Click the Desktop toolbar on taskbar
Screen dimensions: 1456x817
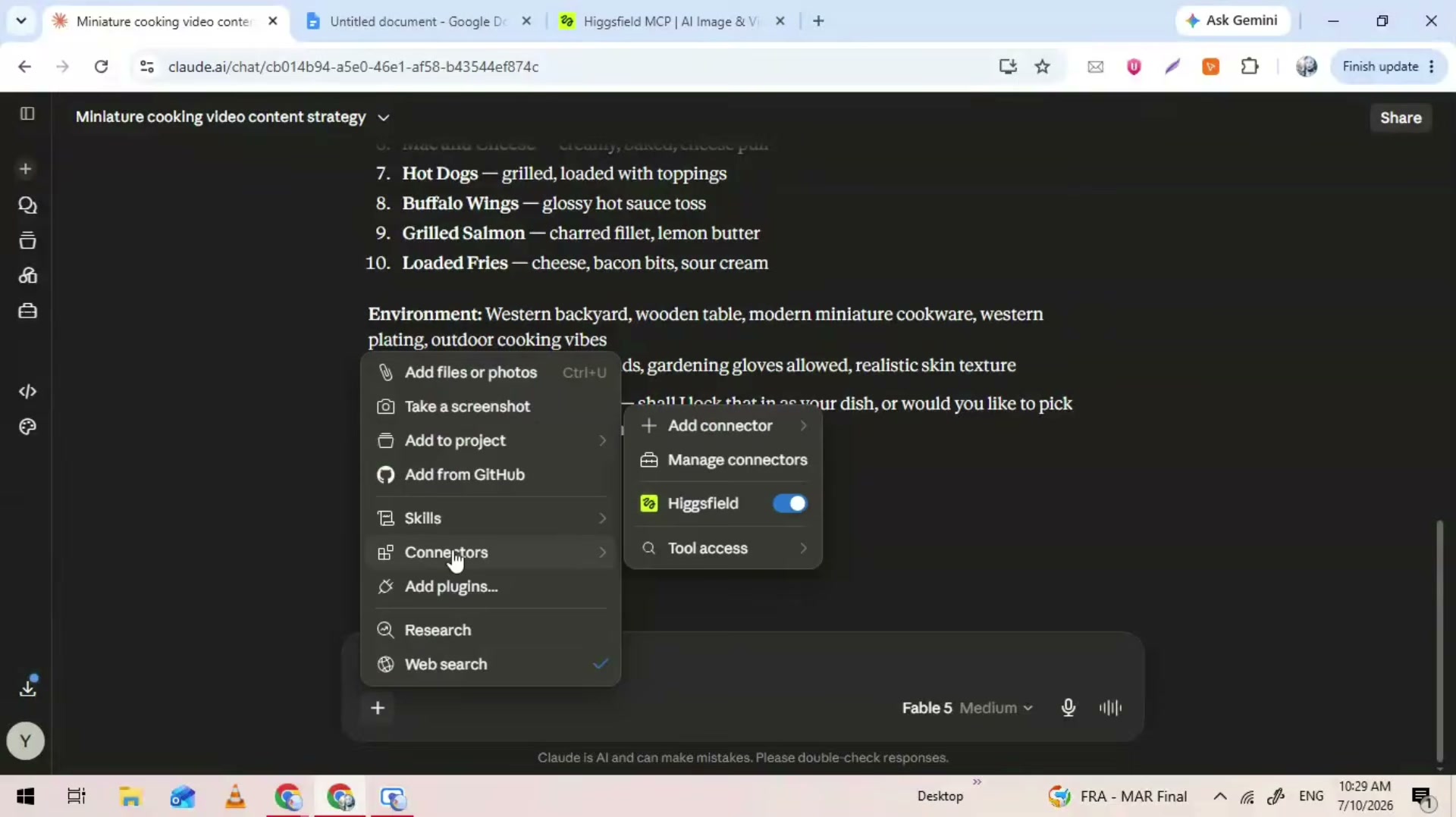[x=940, y=797]
